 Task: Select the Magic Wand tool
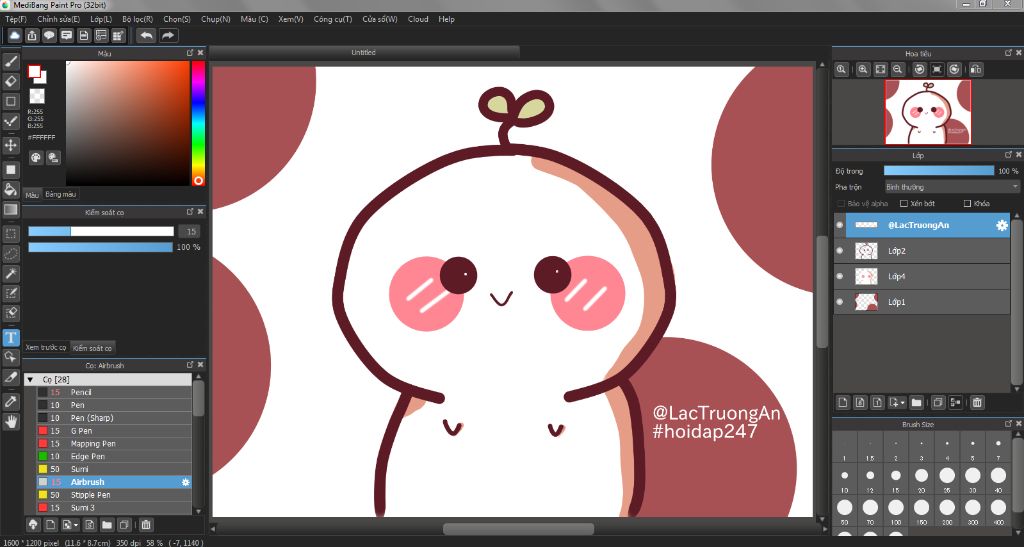coord(10,274)
